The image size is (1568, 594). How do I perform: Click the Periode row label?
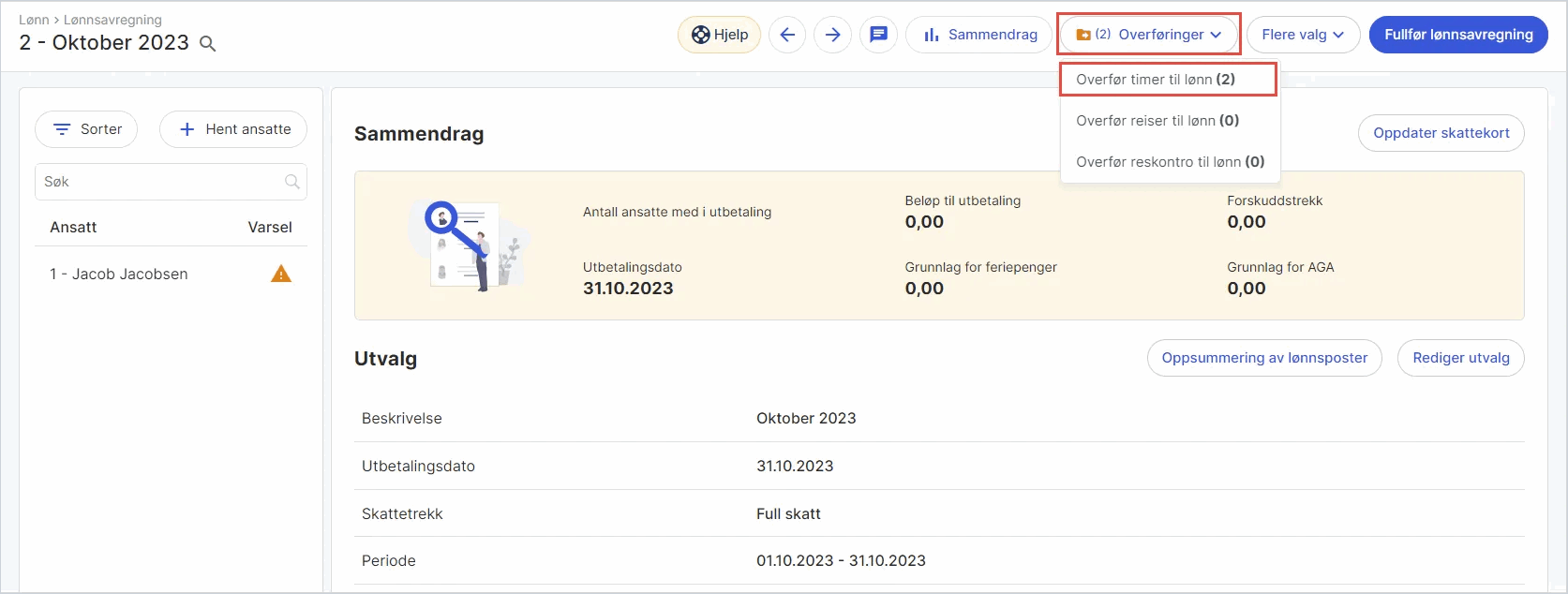389,560
